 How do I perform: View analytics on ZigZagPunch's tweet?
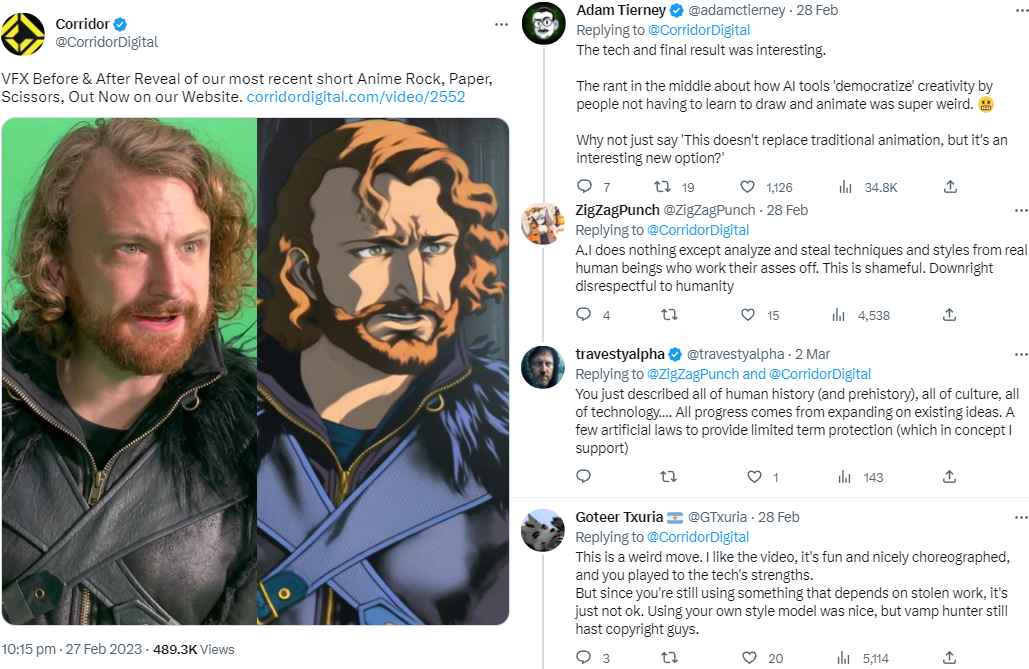(841, 315)
